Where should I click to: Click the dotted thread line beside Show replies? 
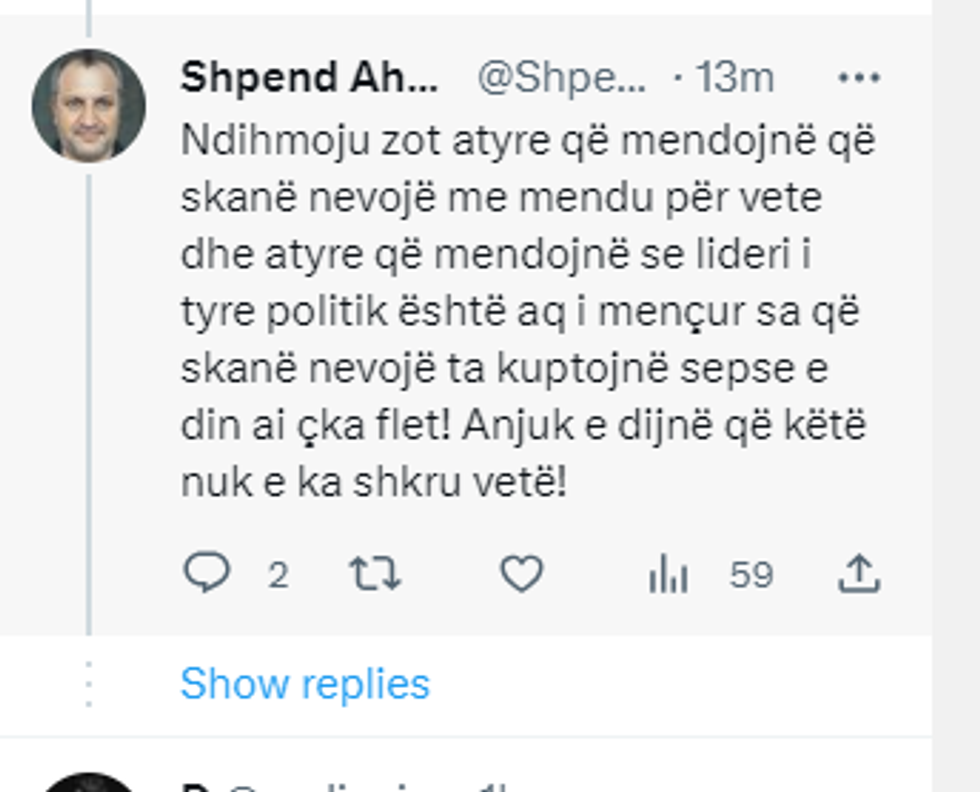point(88,684)
